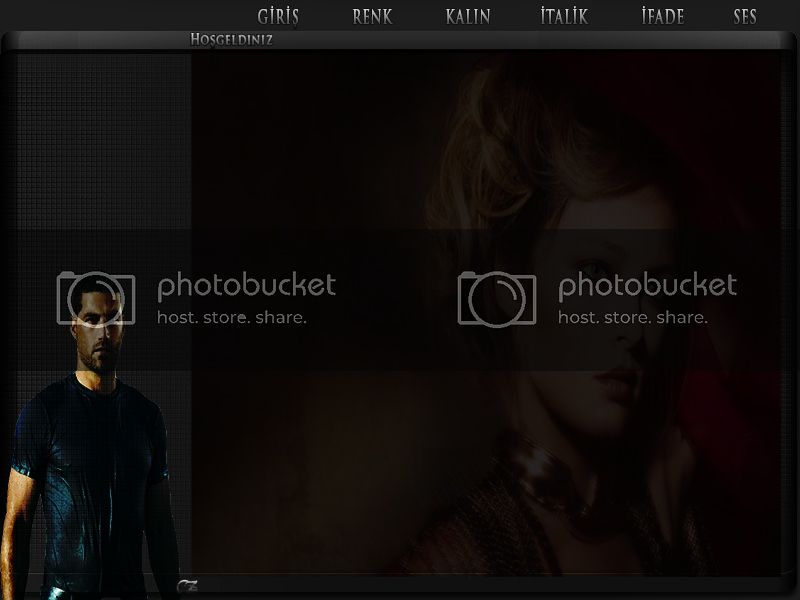This screenshot has width=800, height=600.
Task: Click the right Photobucket camera icon
Action: (x=496, y=298)
